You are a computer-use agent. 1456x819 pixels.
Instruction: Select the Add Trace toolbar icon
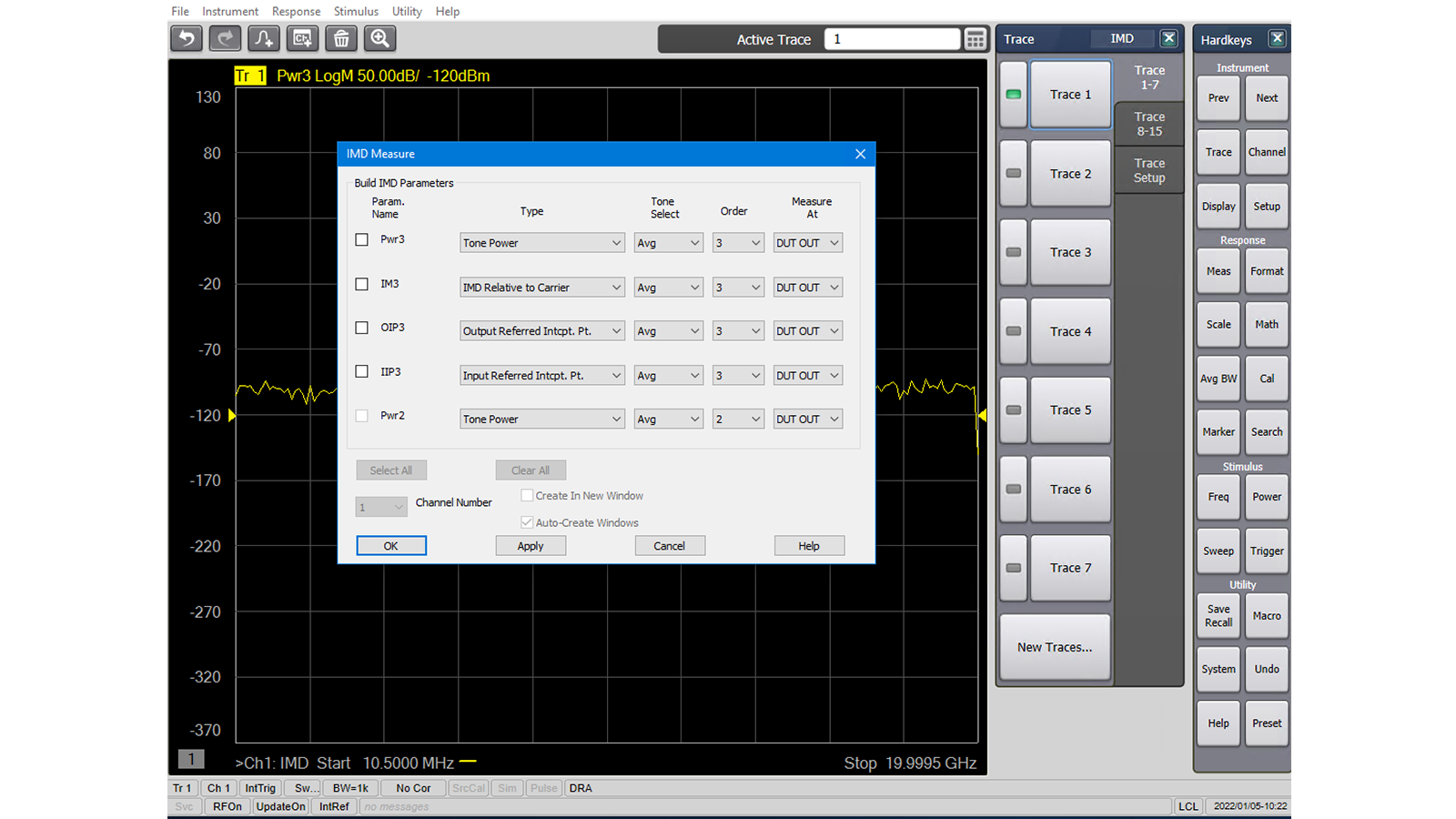263,38
